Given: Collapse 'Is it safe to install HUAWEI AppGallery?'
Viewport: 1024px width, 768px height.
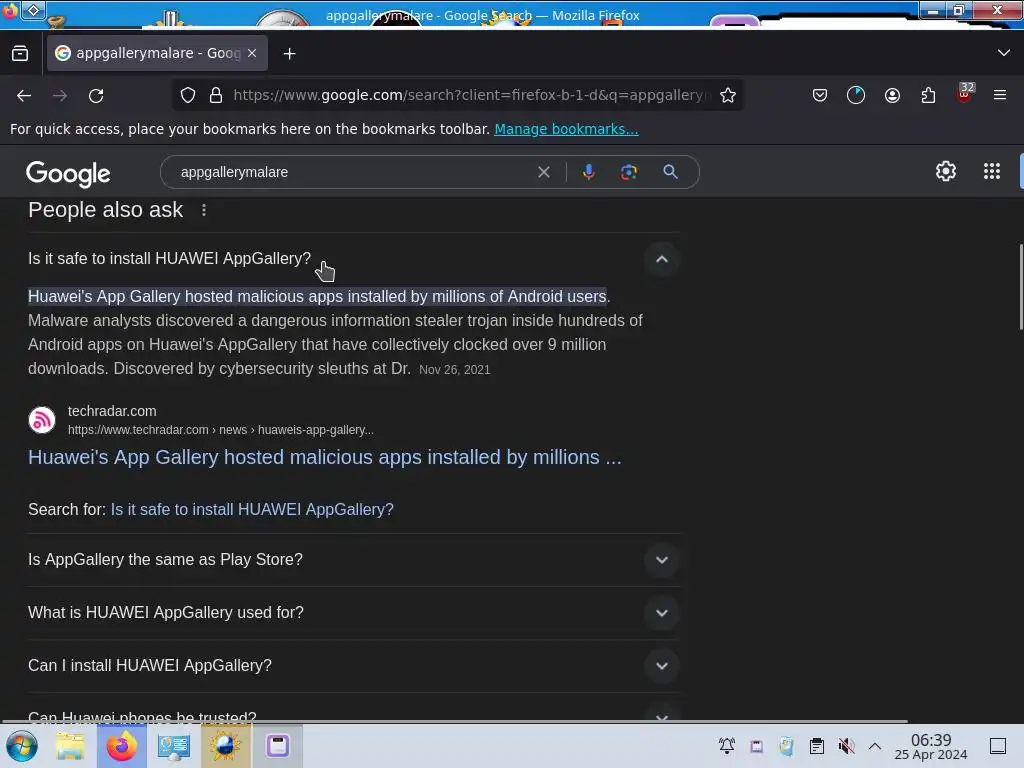Looking at the screenshot, I should 662,259.
